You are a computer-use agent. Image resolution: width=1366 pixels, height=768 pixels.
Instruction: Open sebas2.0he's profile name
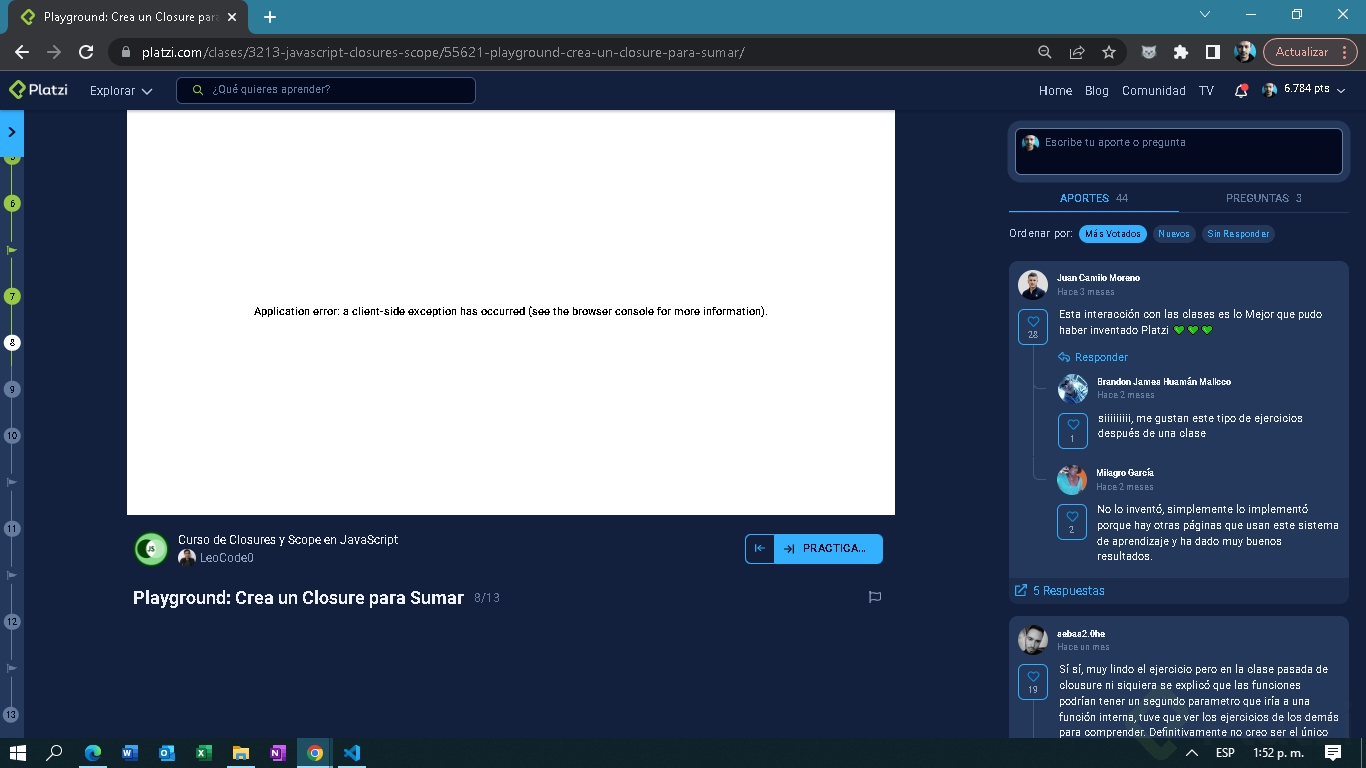coord(1081,634)
